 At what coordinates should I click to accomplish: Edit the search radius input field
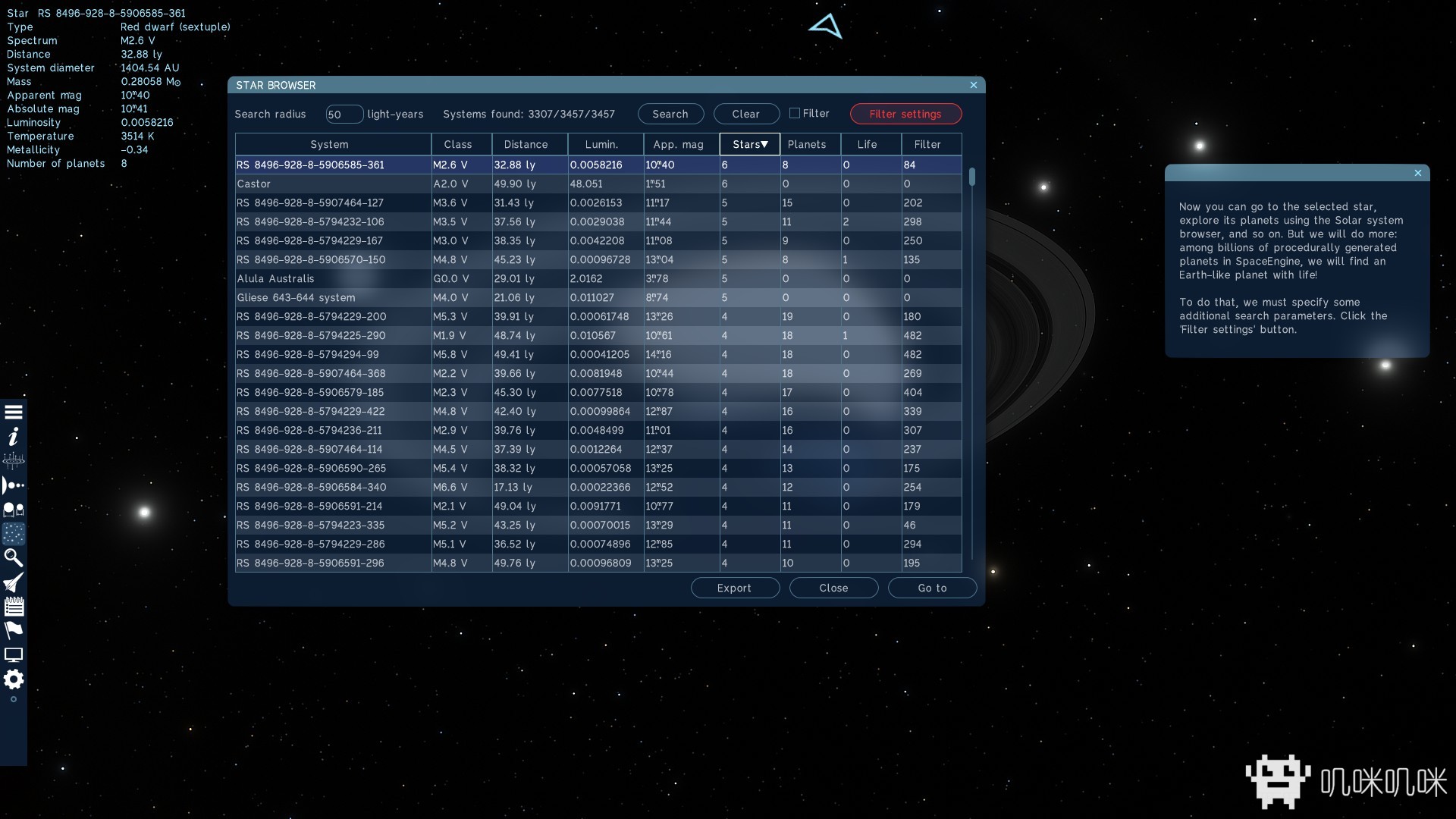(340, 113)
